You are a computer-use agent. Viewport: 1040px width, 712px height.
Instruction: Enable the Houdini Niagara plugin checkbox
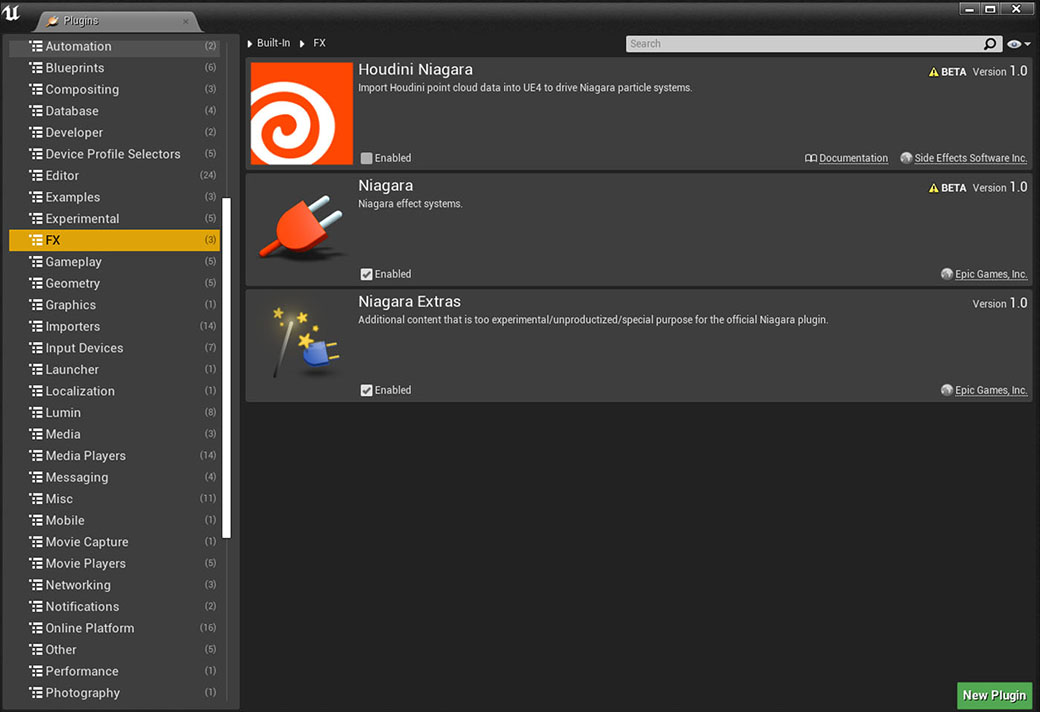(366, 158)
